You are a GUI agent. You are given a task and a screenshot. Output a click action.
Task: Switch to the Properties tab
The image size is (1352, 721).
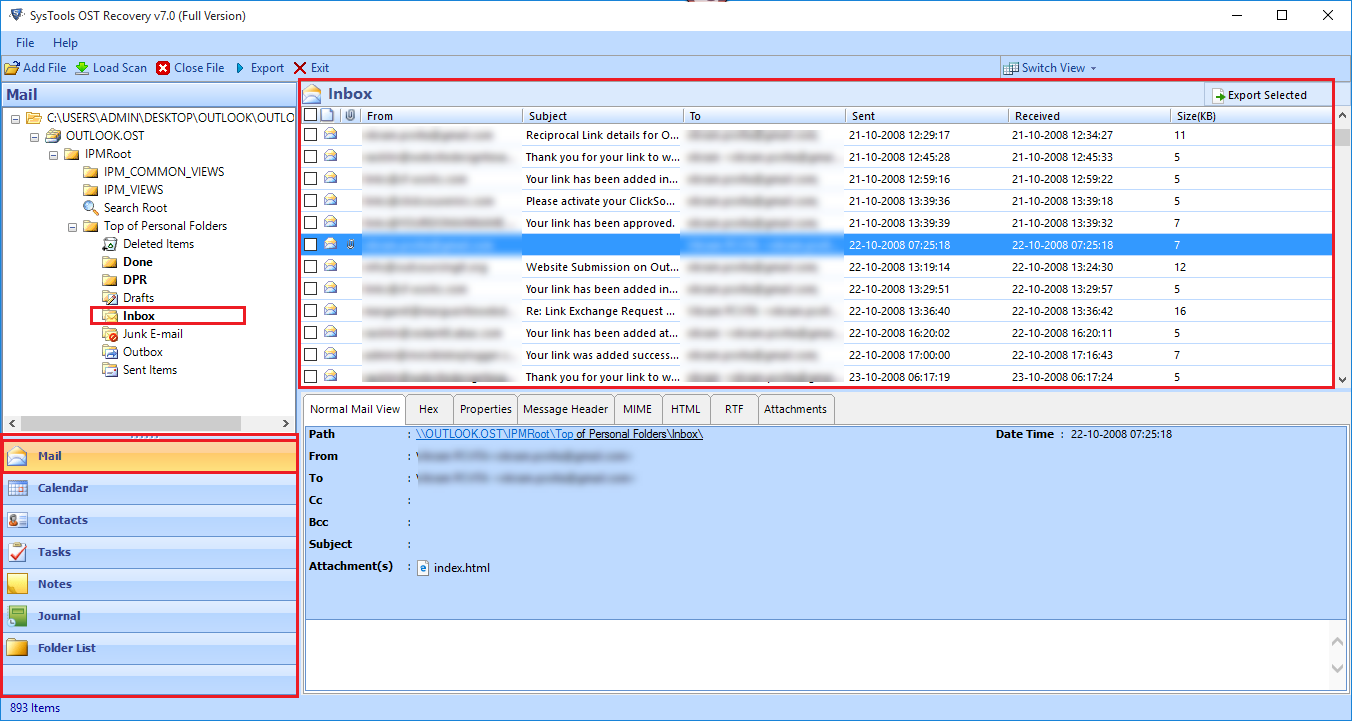486,409
